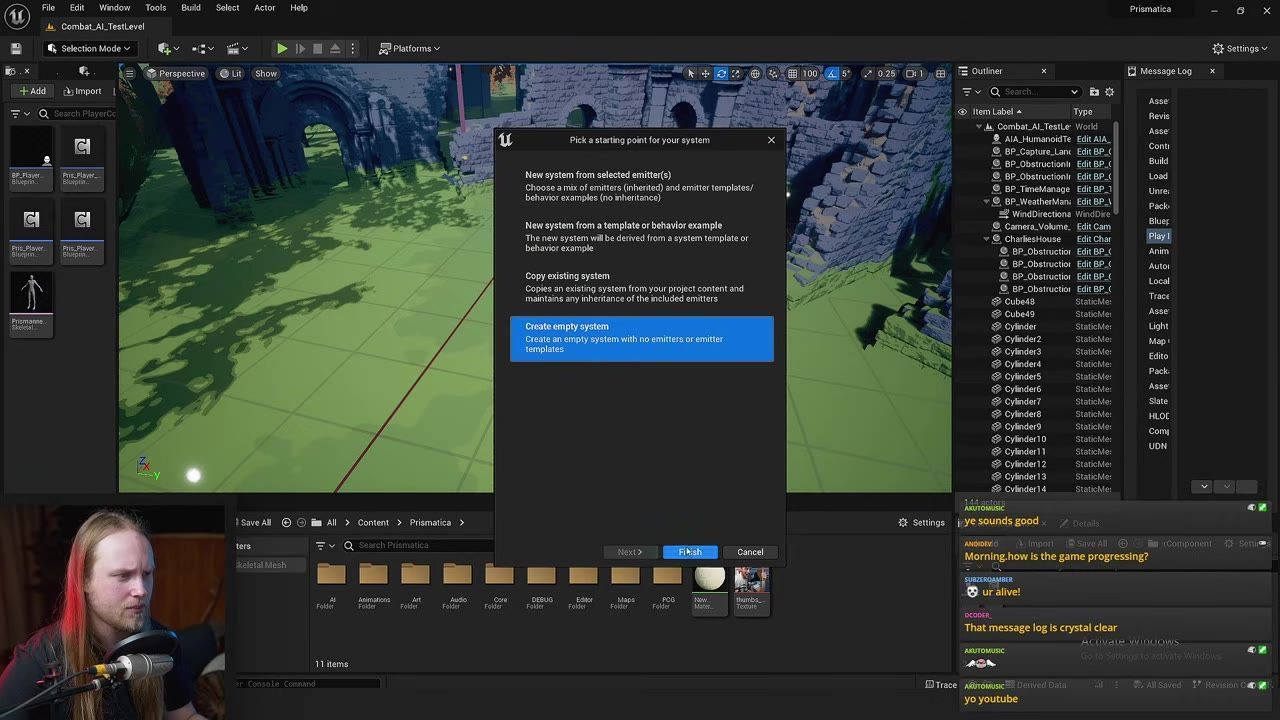Image resolution: width=1280 pixels, height=720 pixels.
Task: Start Play in Editor with the green play button
Action: 282,48
